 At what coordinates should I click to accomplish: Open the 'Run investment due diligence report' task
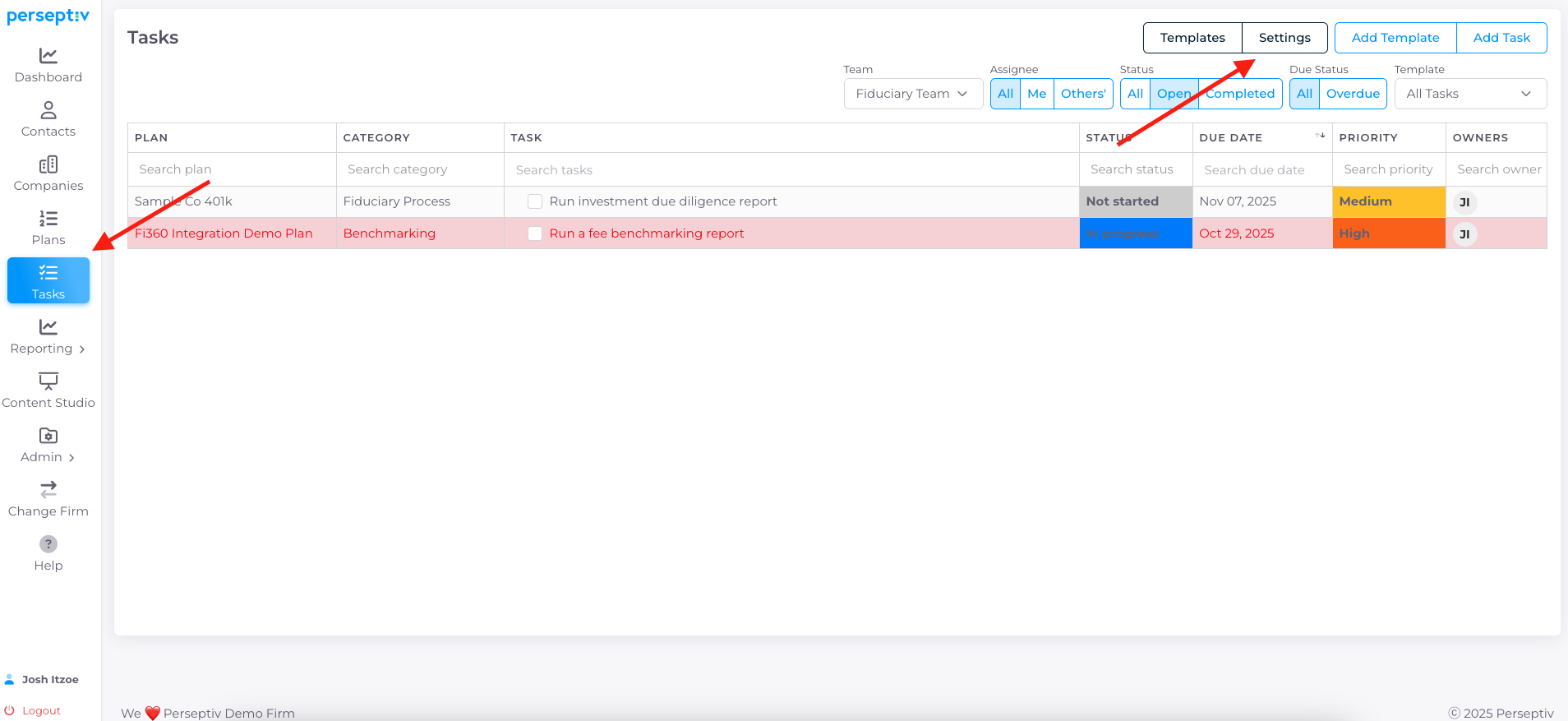(x=663, y=201)
